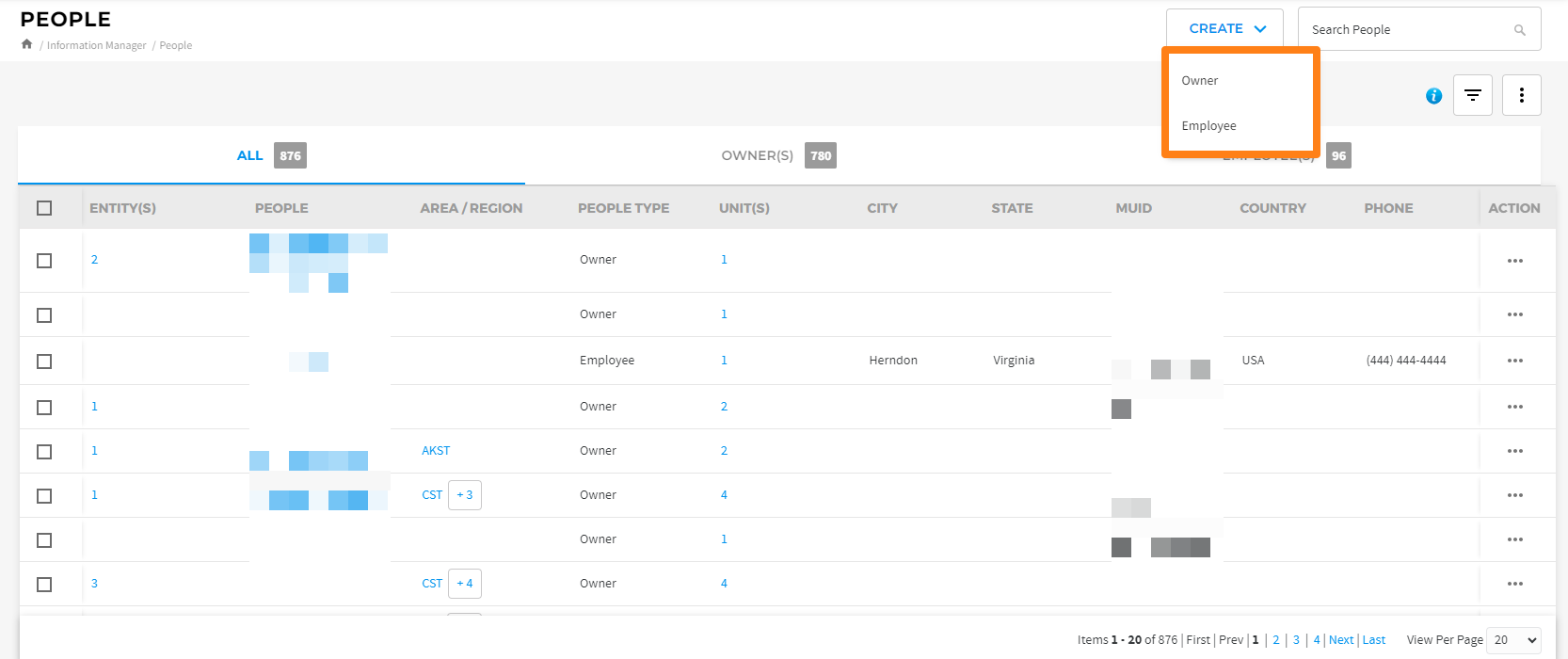Expand the +4 additional regions badge
This screenshot has width=1568, height=659.
[465, 584]
